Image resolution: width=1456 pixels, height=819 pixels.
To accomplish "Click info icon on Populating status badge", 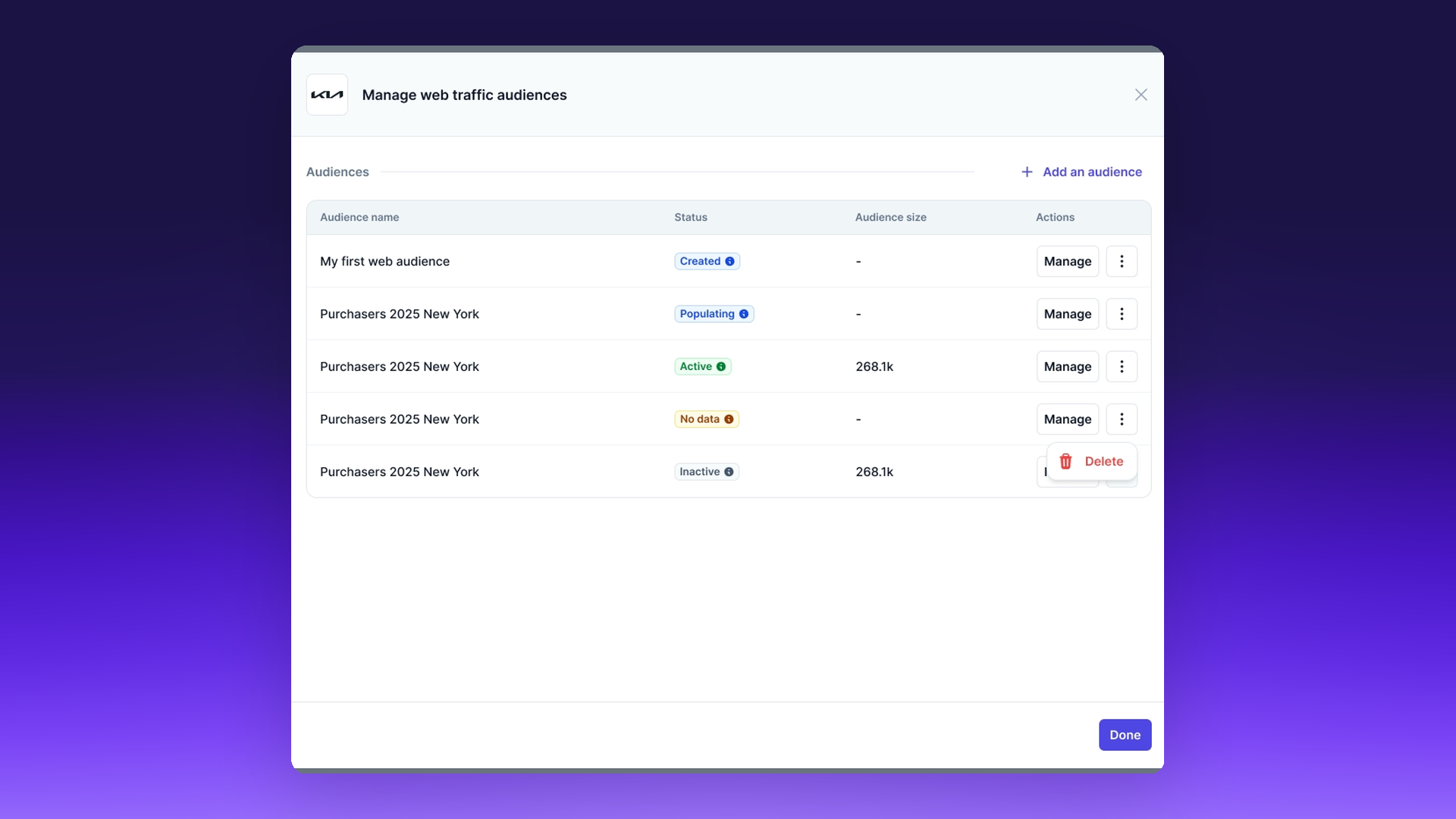I will [744, 314].
